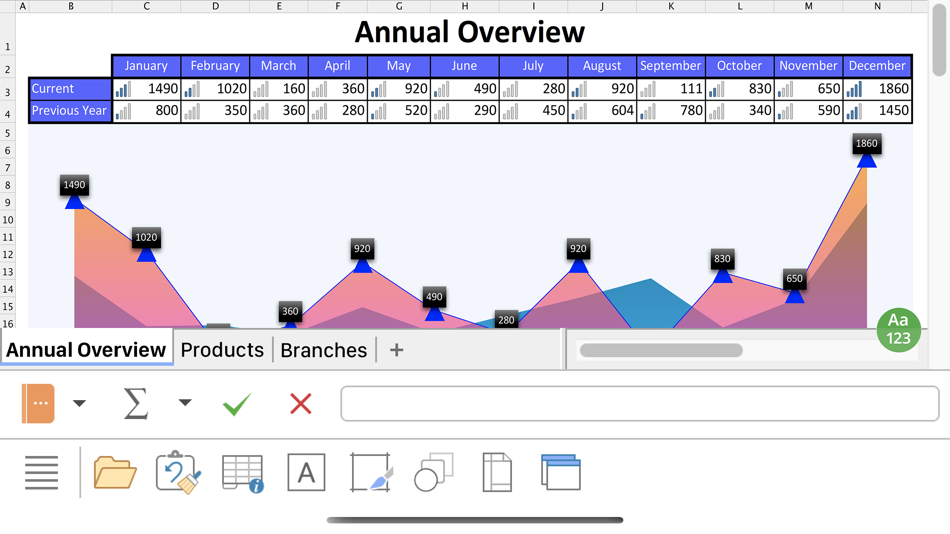Viewport: 950px width, 534px height.
Task: Expand dropdown arrow next to Sum icon
Action: 185,402
